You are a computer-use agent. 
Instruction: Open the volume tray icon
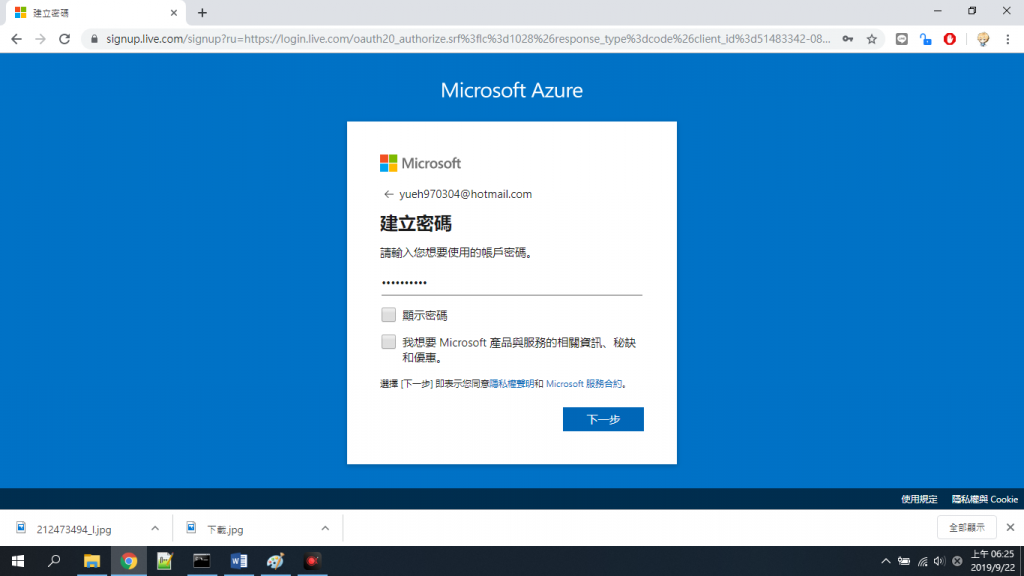click(939, 561)
